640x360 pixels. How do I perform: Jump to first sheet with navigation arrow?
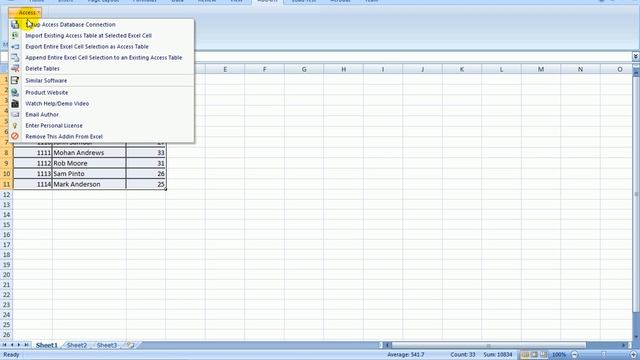[4, 345]
